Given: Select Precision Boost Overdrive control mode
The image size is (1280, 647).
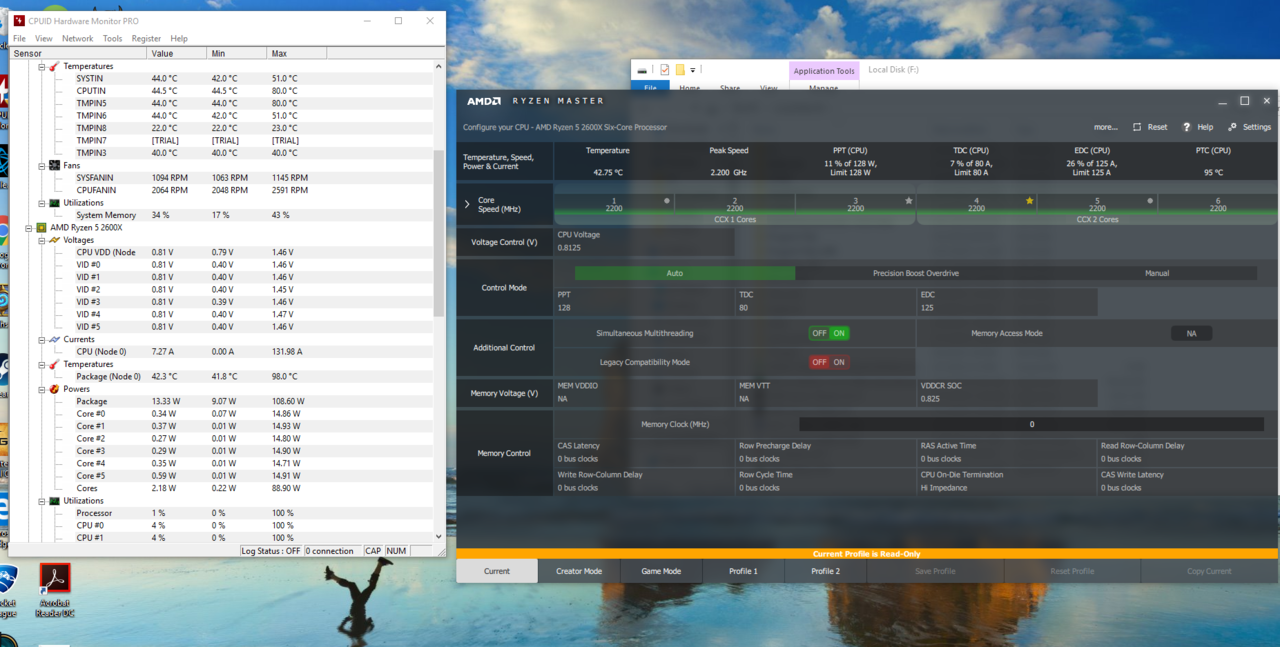Looking at the screenshot, I should 916,273.
